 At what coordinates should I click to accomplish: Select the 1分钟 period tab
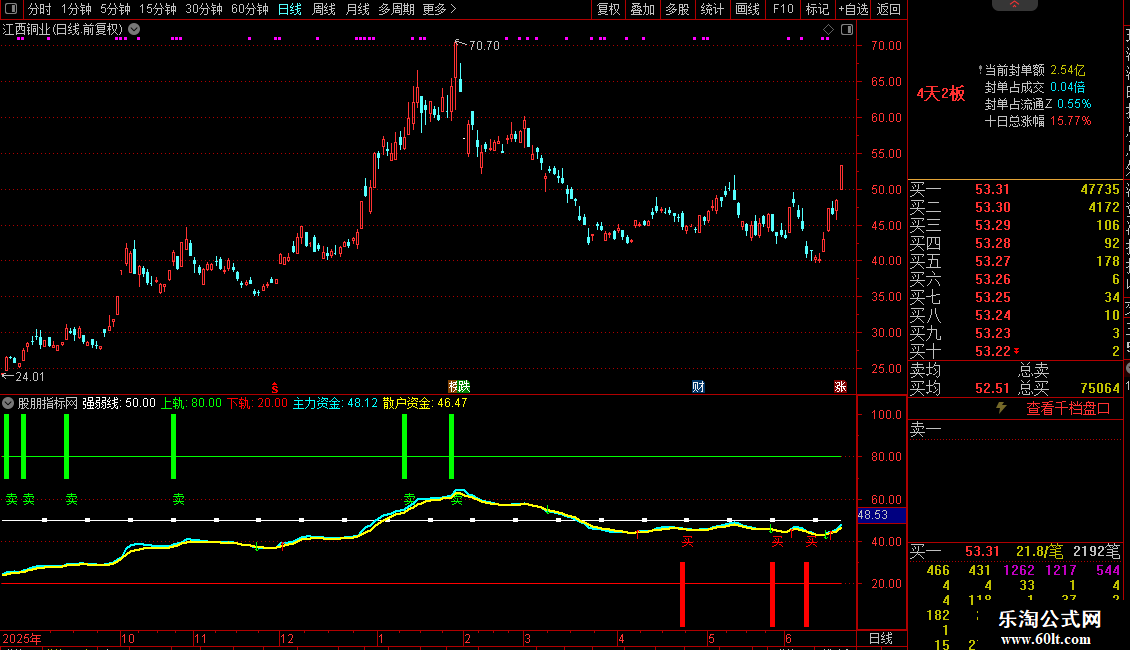pos(76,9)
